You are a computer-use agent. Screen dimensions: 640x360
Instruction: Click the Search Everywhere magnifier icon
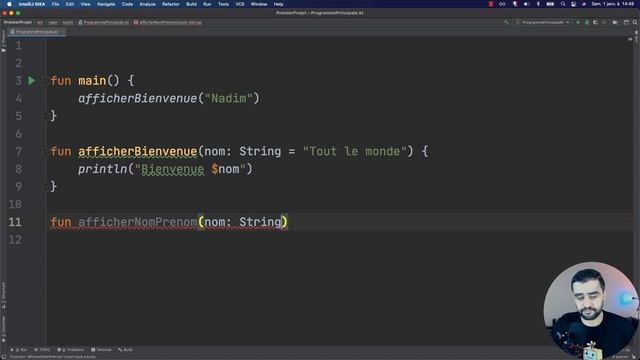point(635,22)
